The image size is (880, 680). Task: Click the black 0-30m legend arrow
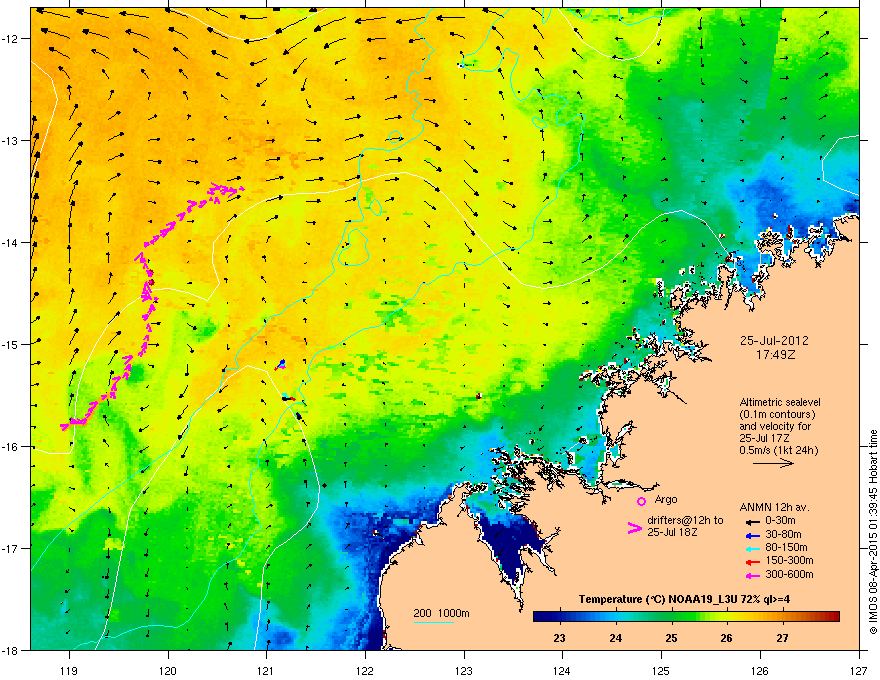[x=752, y=522]
